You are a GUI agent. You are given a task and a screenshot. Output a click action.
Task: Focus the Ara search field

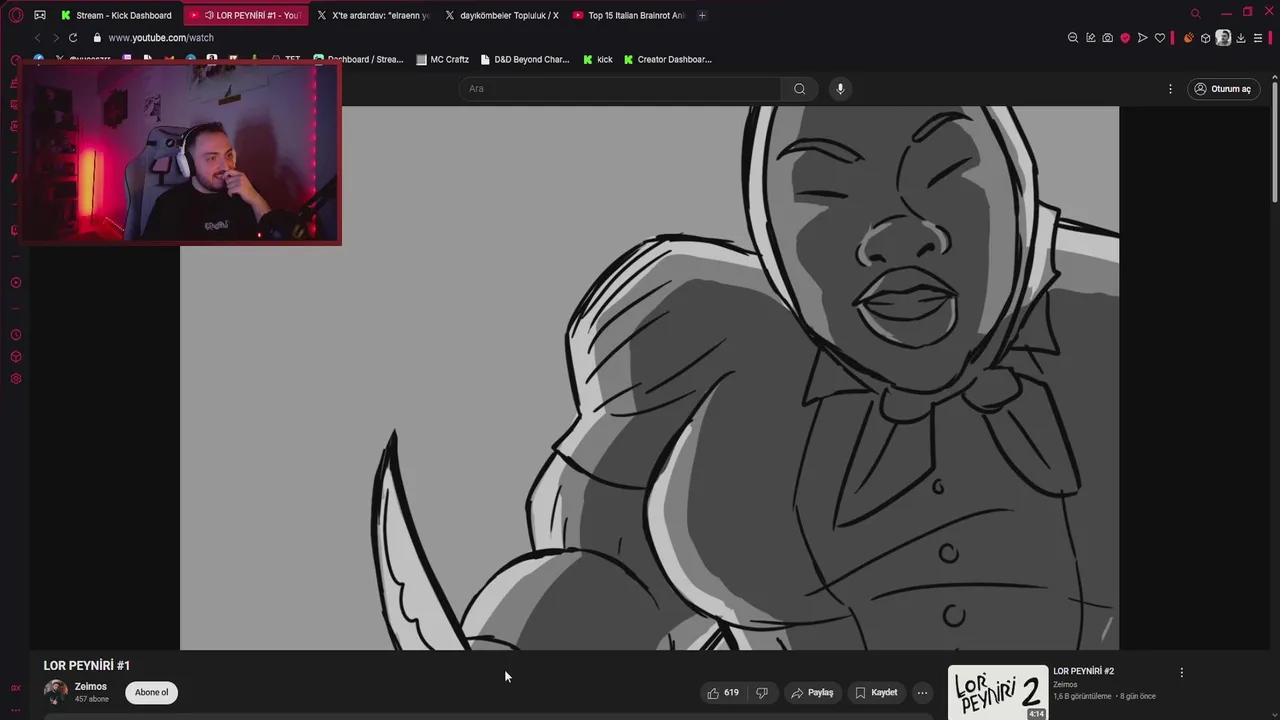click(x=620, y=89)
